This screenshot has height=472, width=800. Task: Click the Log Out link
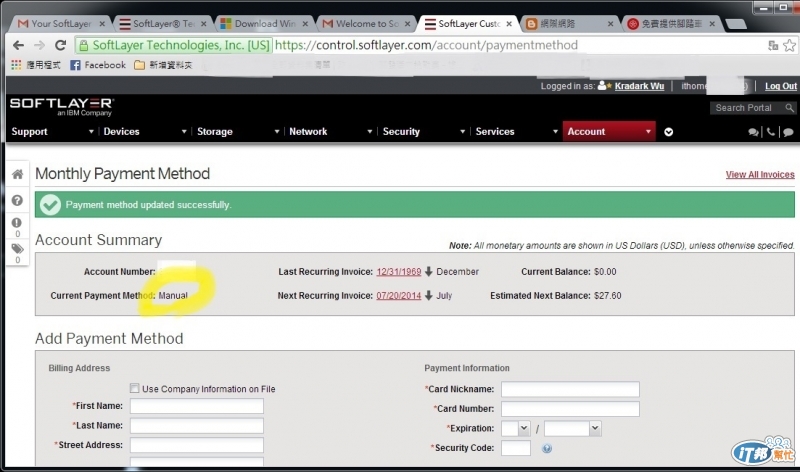(781, 86)
